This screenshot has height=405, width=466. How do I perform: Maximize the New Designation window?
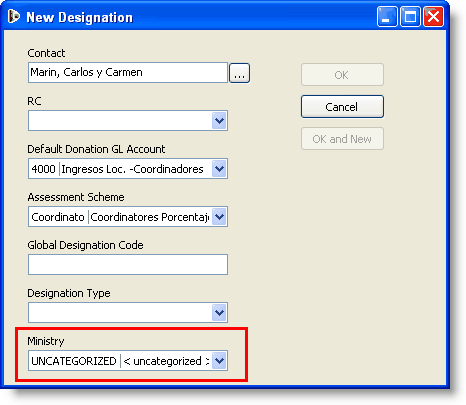[410, 16]
